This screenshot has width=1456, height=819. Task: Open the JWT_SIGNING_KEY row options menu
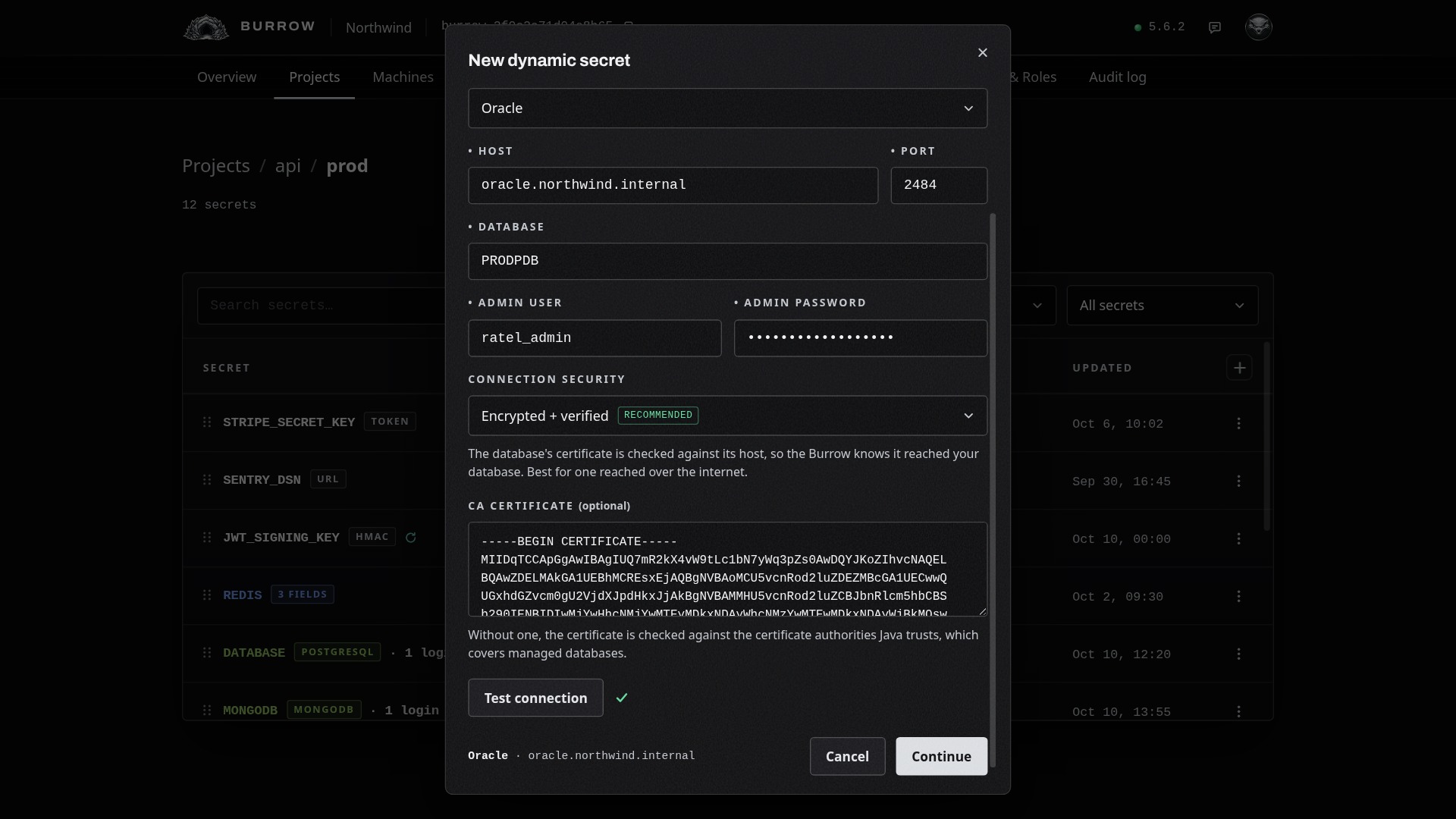click(1239, 538)
